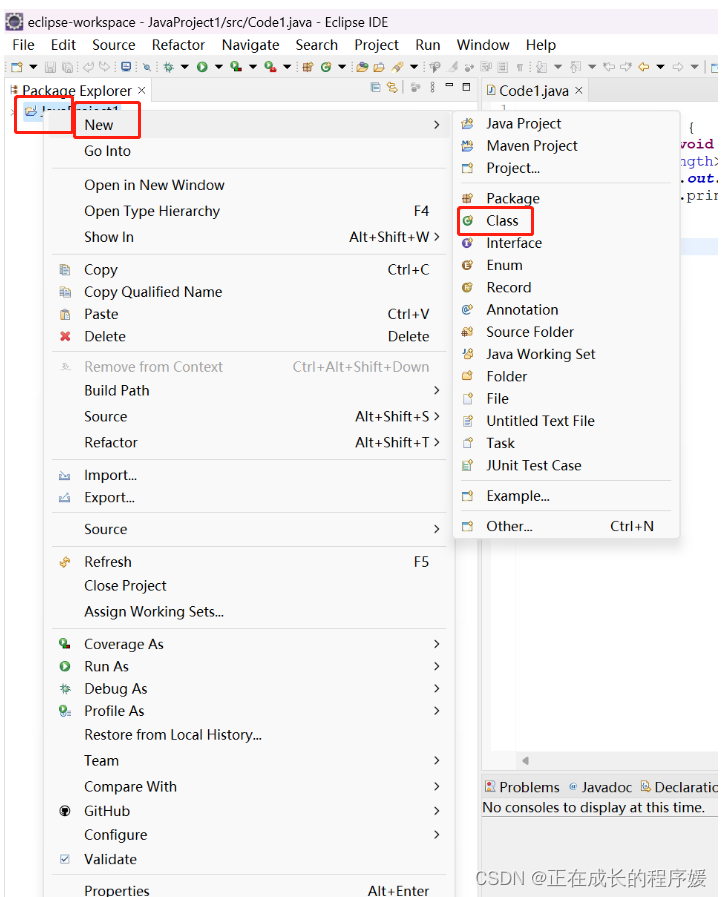This screenshot has height=897, width=722.
Task: Click the Maven Project icon in submenu
Action: 467,146
